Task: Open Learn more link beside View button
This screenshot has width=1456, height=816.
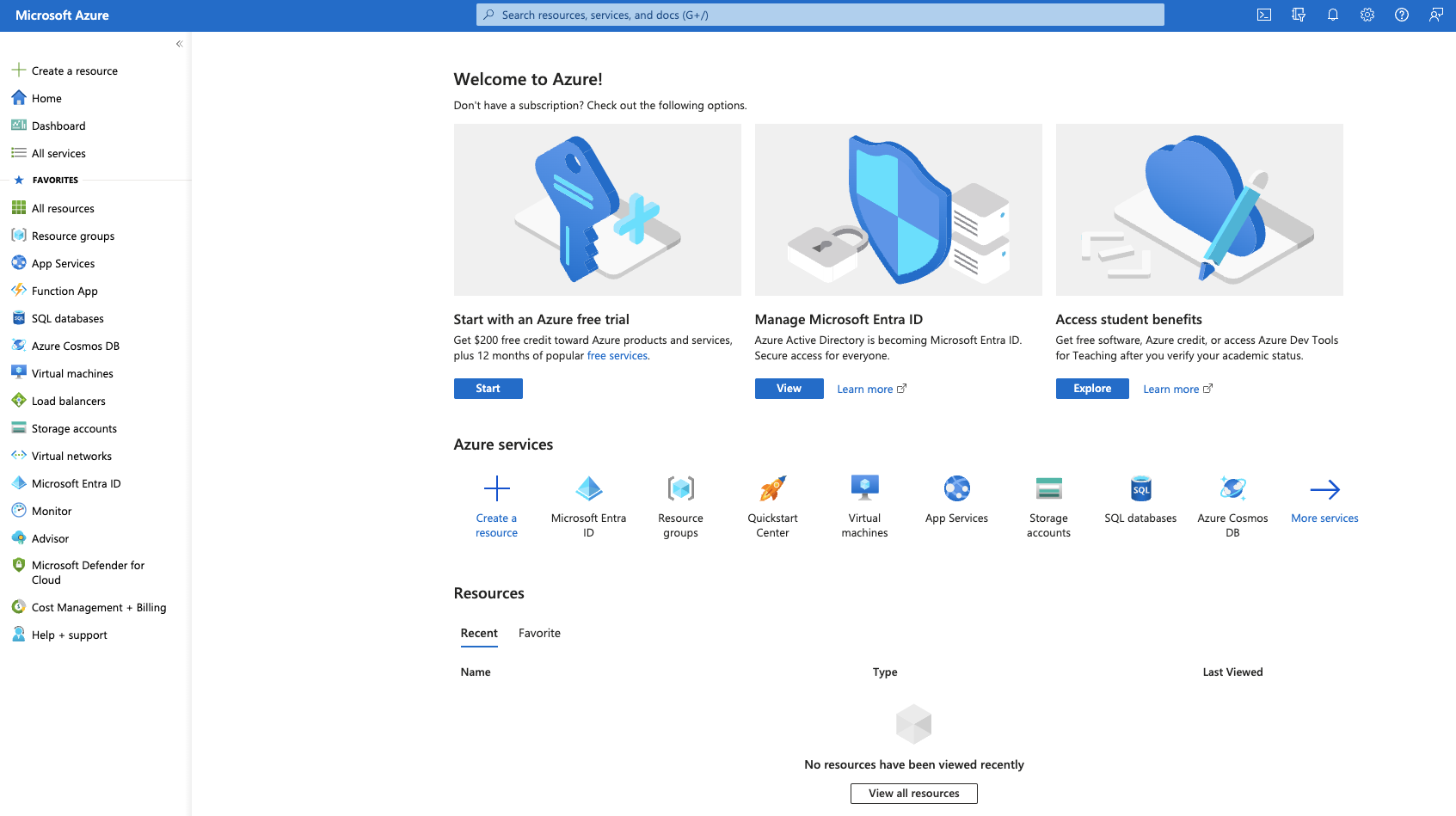Action: [x=871, y=390]
